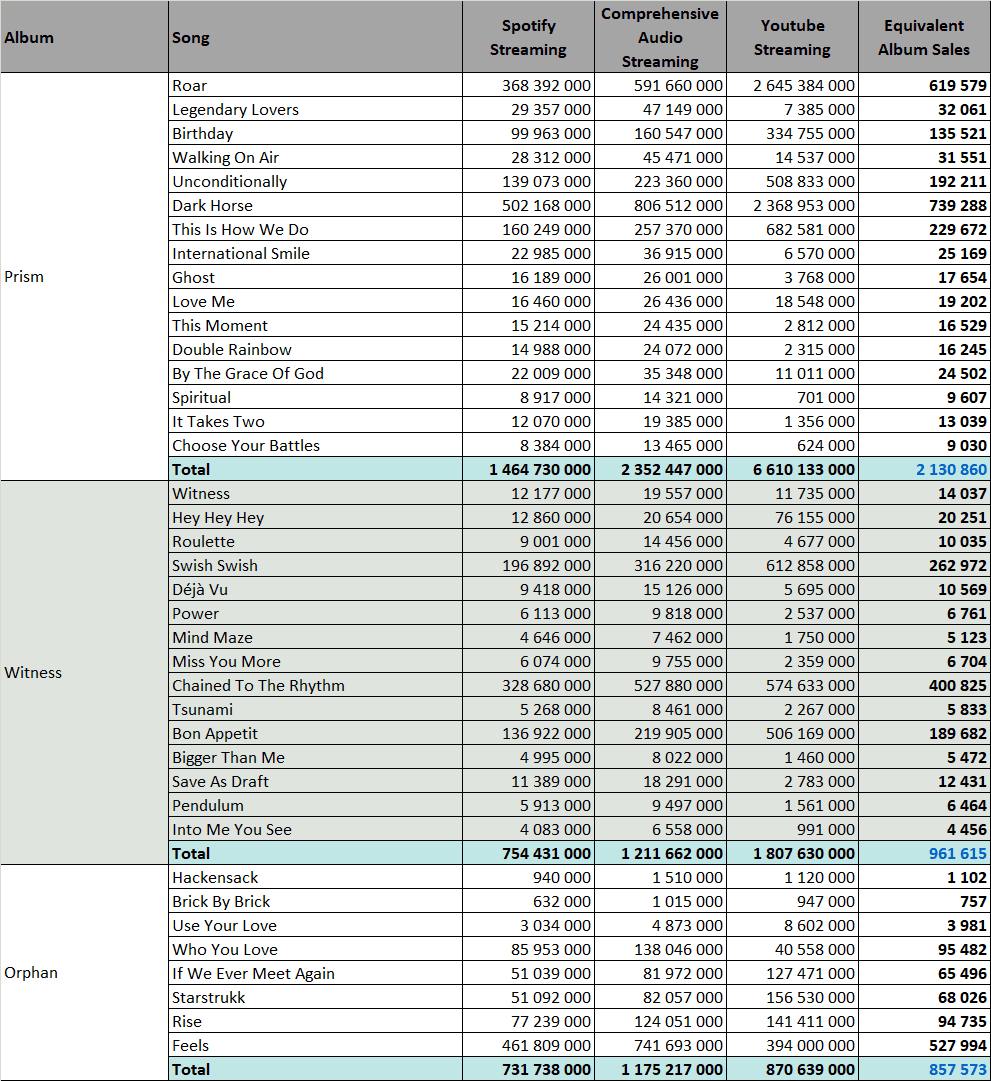This screenshot has height=1081, width=991.
Task: Click the Witness song name cell
Action: pos(315,493)
